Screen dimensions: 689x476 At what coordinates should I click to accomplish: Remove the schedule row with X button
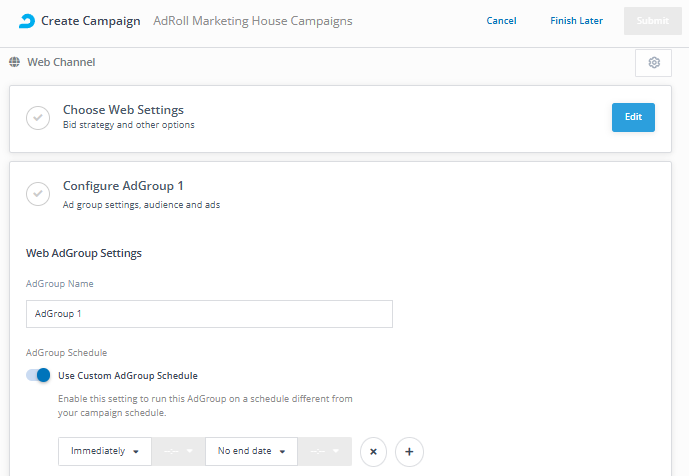click(x=373, y=451)
